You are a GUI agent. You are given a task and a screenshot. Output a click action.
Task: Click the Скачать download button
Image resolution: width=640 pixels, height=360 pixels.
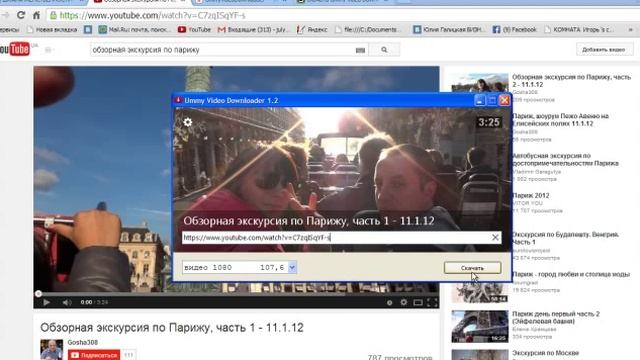(472, 268)
